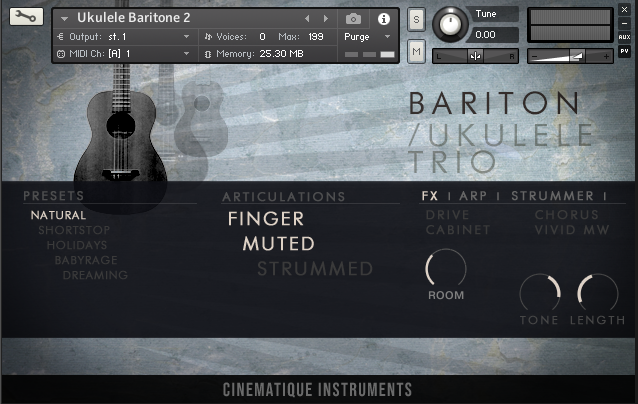Click the Ukulele Baritone 2 instrument name
Viewport: 638px width, 404px height.
pos(133,18)
